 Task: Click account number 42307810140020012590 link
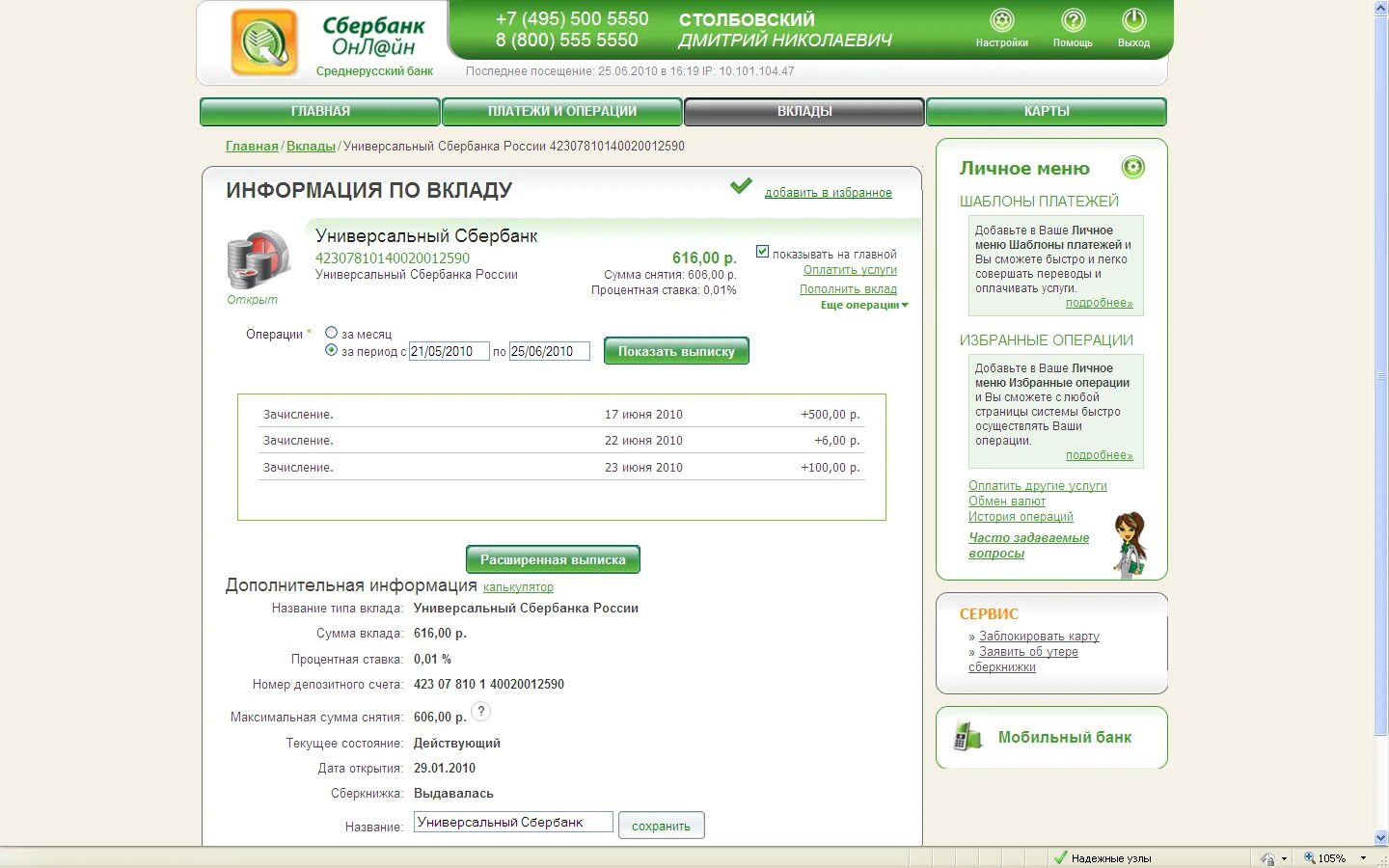(393, 258)
